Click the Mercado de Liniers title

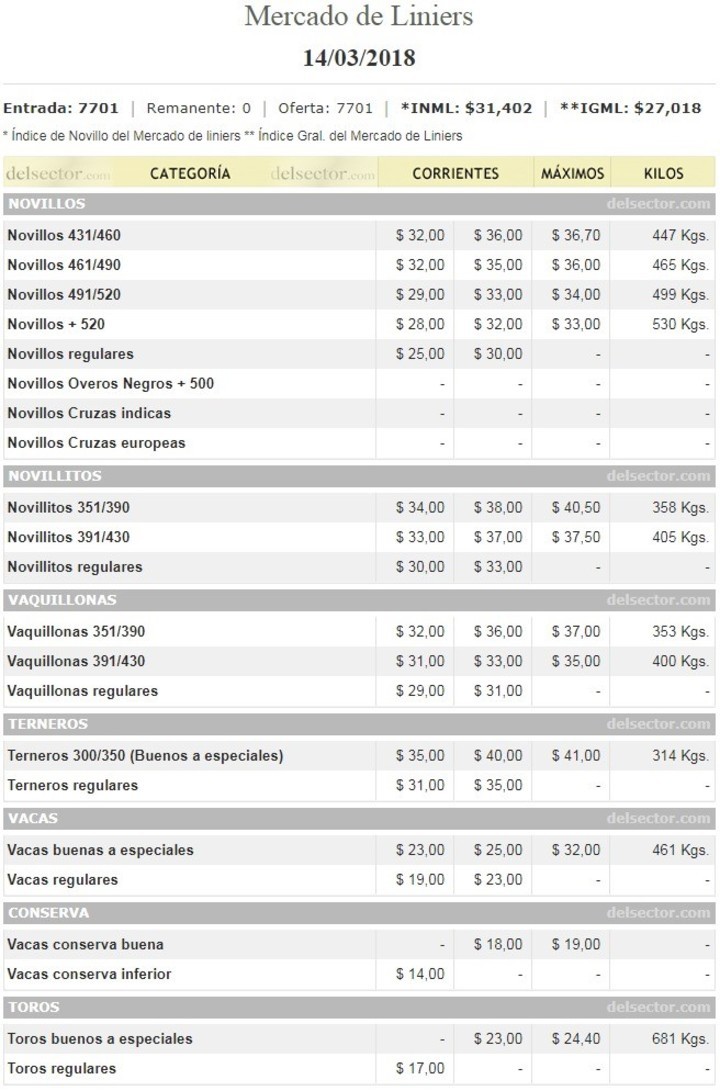coord(359,17)
